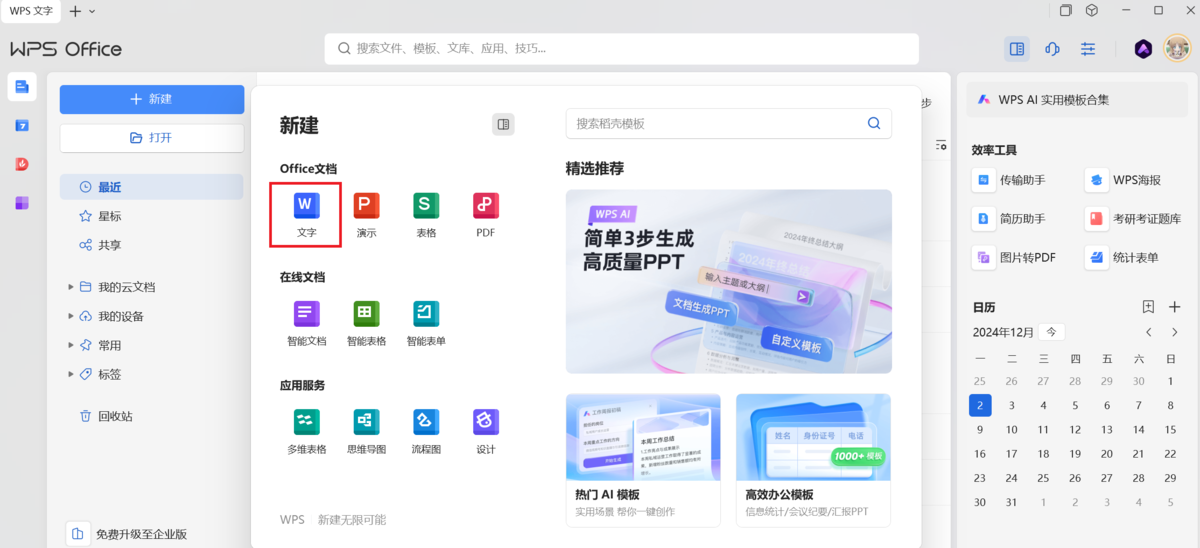Open 热门 AI 模板 card

pos(643,460)
